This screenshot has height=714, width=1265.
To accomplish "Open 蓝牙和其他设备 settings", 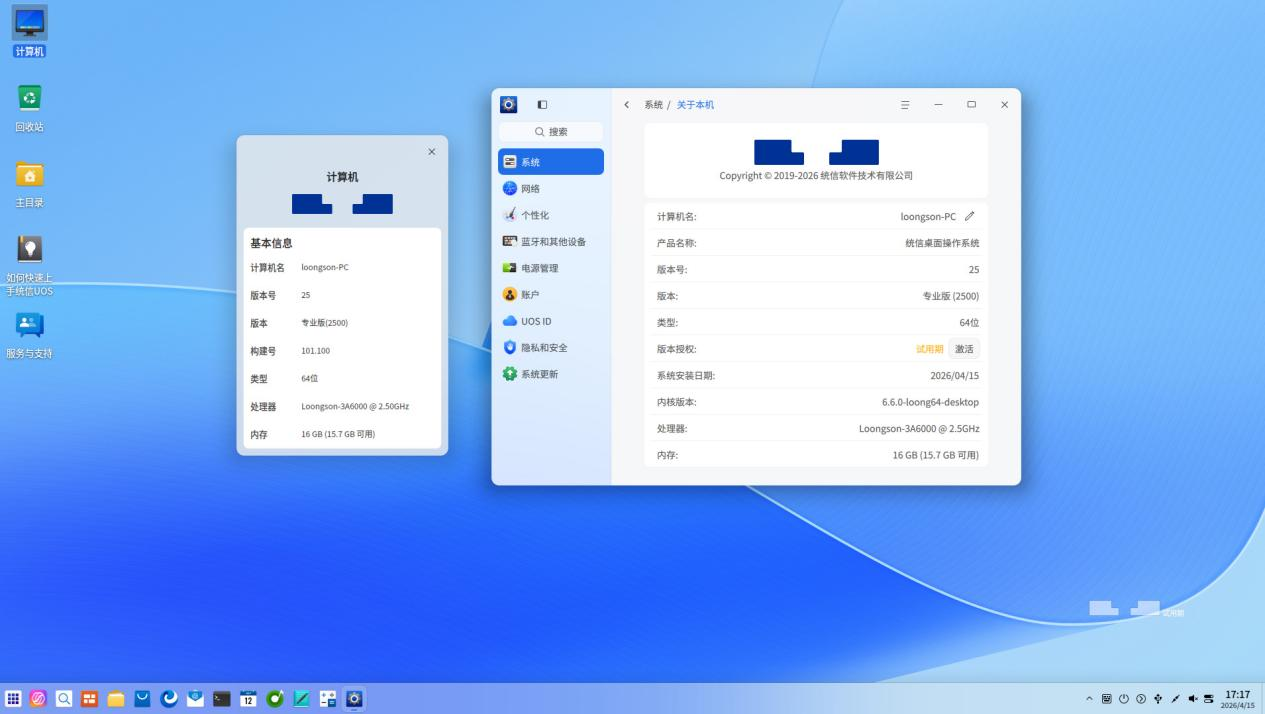I will click(x=550, y=242).
